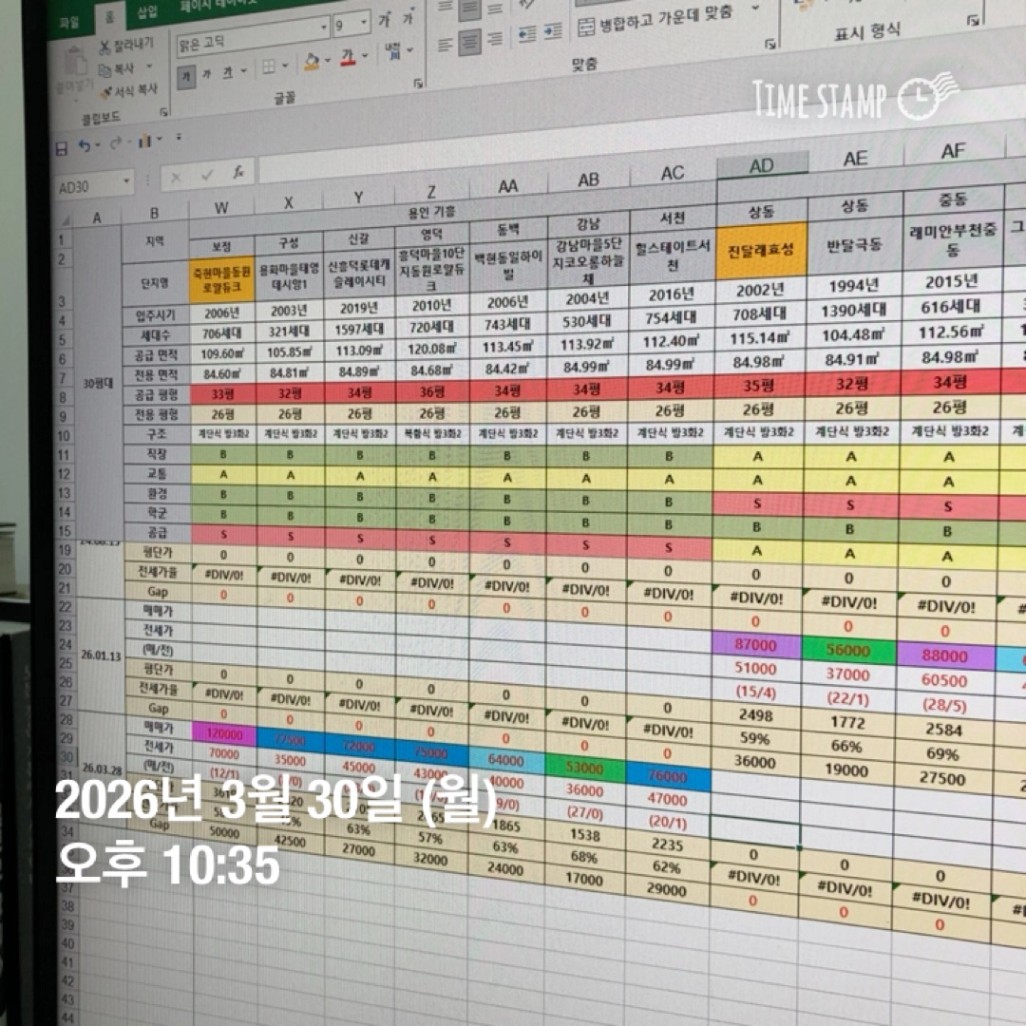1026x1026 pixels.
Task: Toggle vertical middle alignment
Action: tap(469, 10)
